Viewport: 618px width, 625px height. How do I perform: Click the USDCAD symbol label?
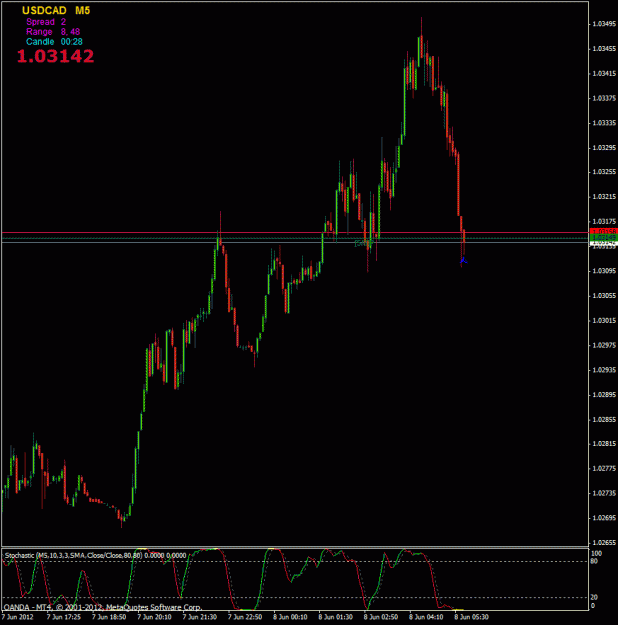pyautogui.click(x=44, y=11)
